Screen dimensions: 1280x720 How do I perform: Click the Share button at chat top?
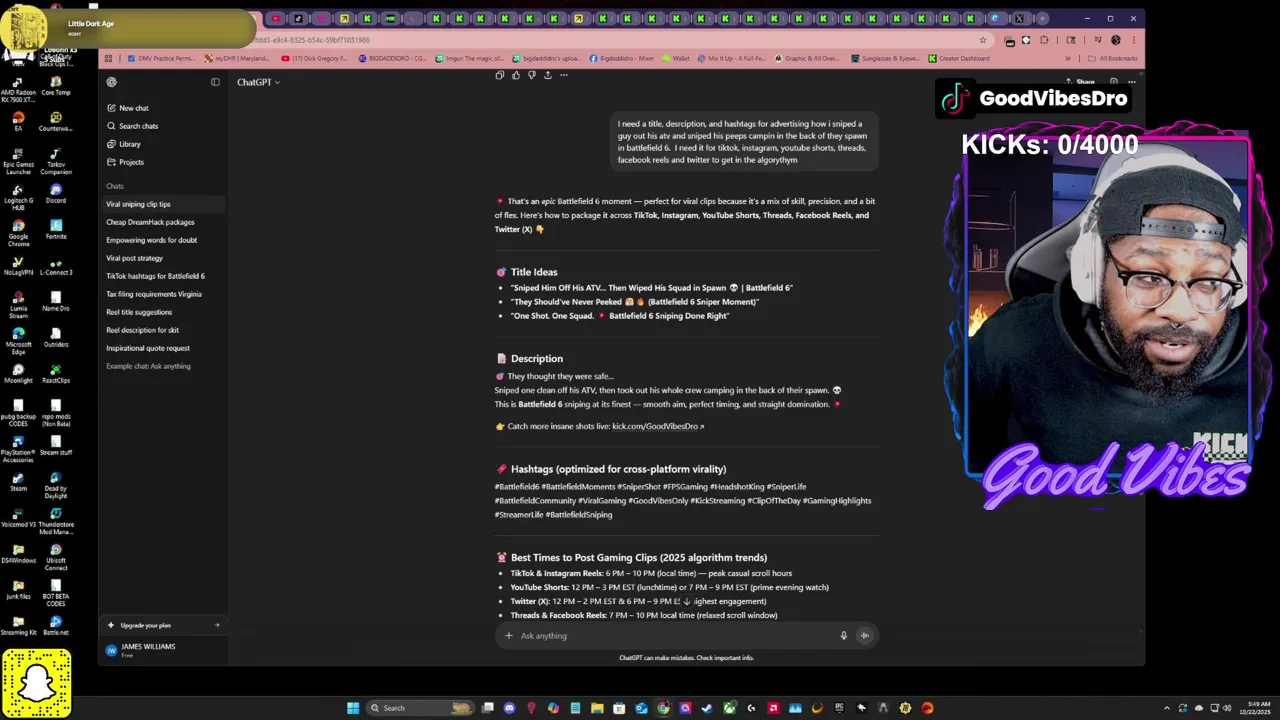click(x=1080, y=82)
